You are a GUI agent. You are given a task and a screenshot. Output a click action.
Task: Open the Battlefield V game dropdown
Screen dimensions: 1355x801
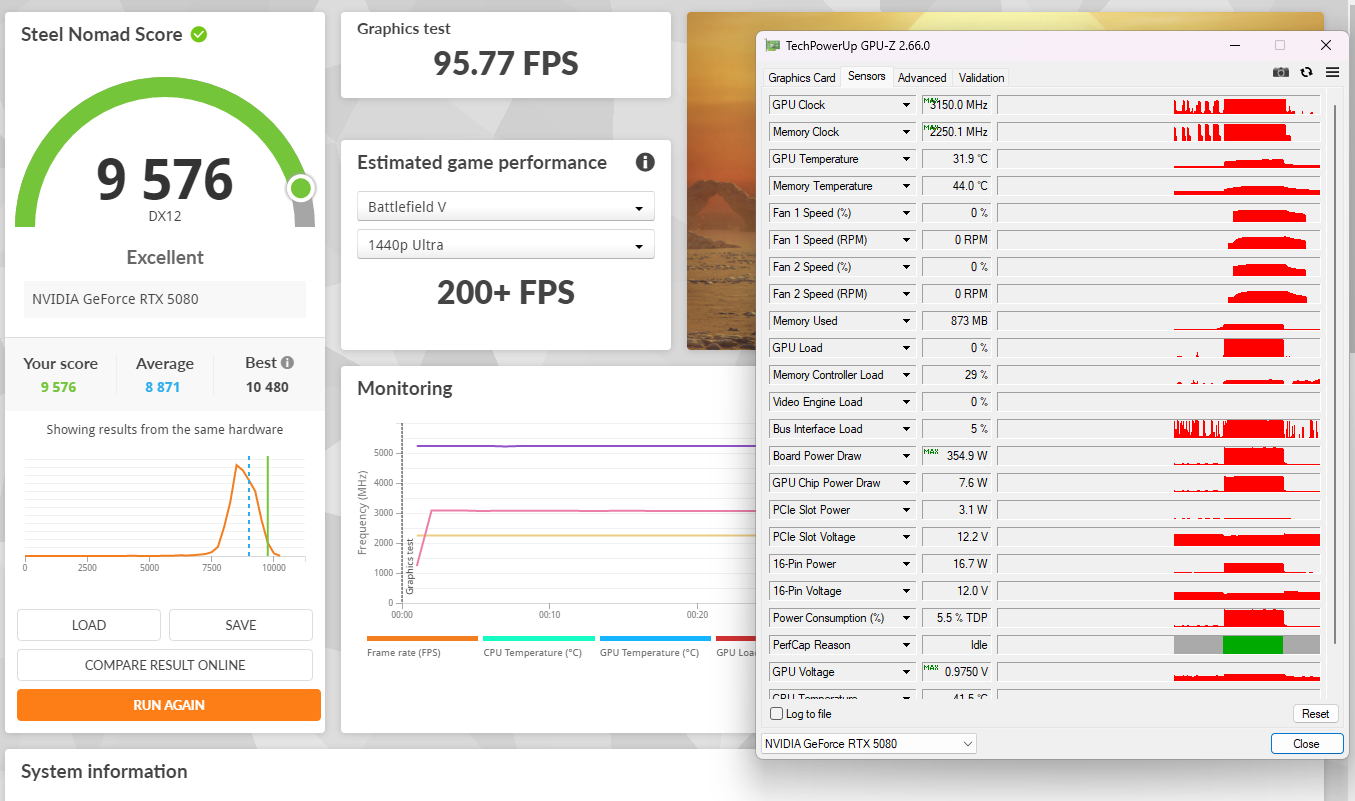click(x=506, y=207)
